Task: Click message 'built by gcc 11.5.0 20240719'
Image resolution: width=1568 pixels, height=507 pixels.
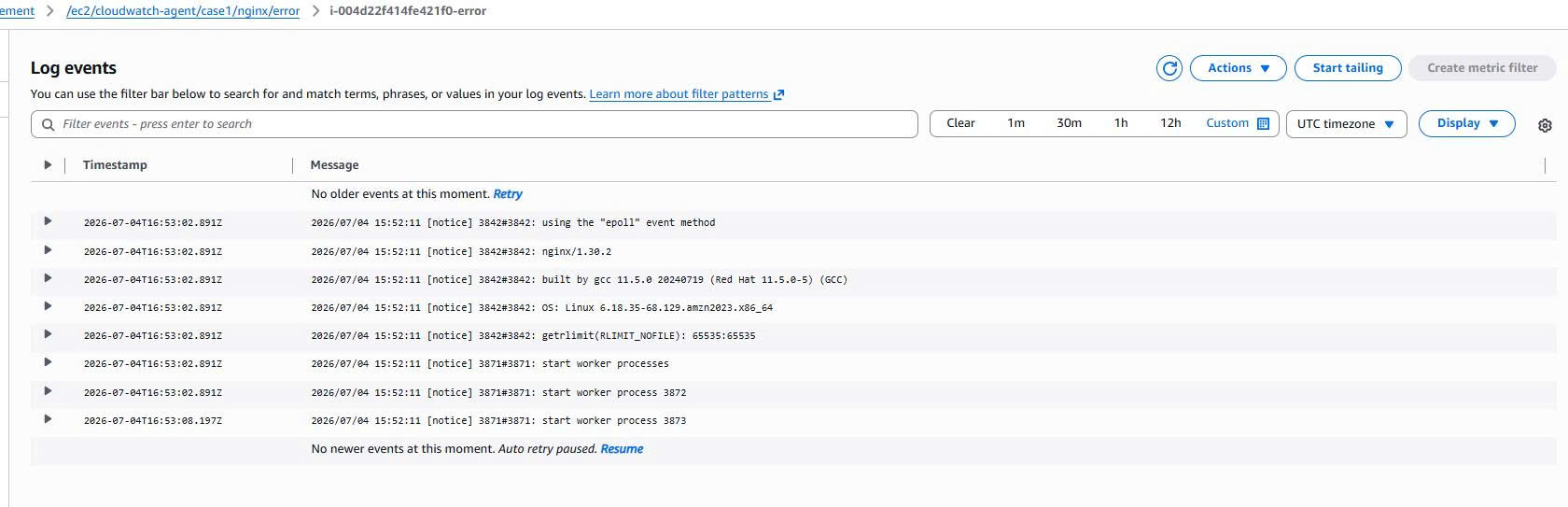Action: [x=623, y=280]
